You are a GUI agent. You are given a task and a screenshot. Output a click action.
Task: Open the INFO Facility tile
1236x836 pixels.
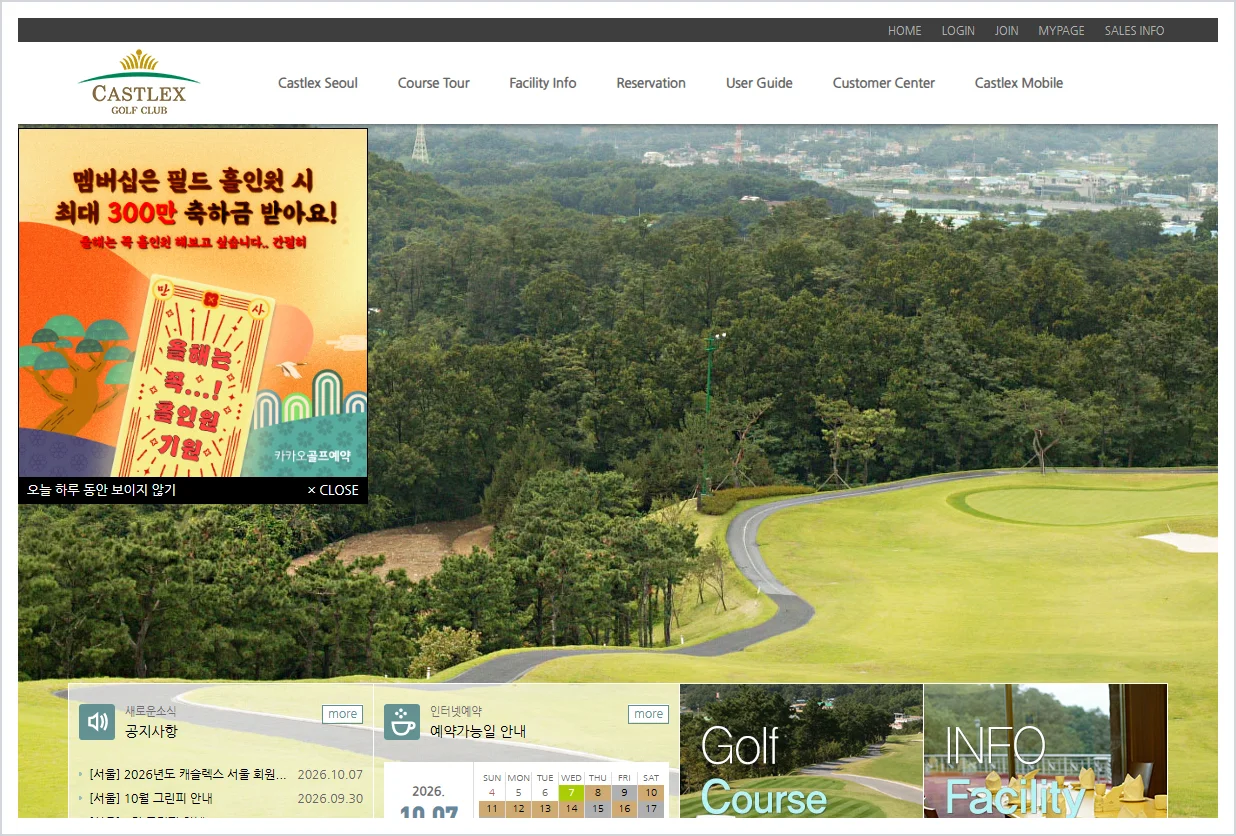tap(1045, 751)
